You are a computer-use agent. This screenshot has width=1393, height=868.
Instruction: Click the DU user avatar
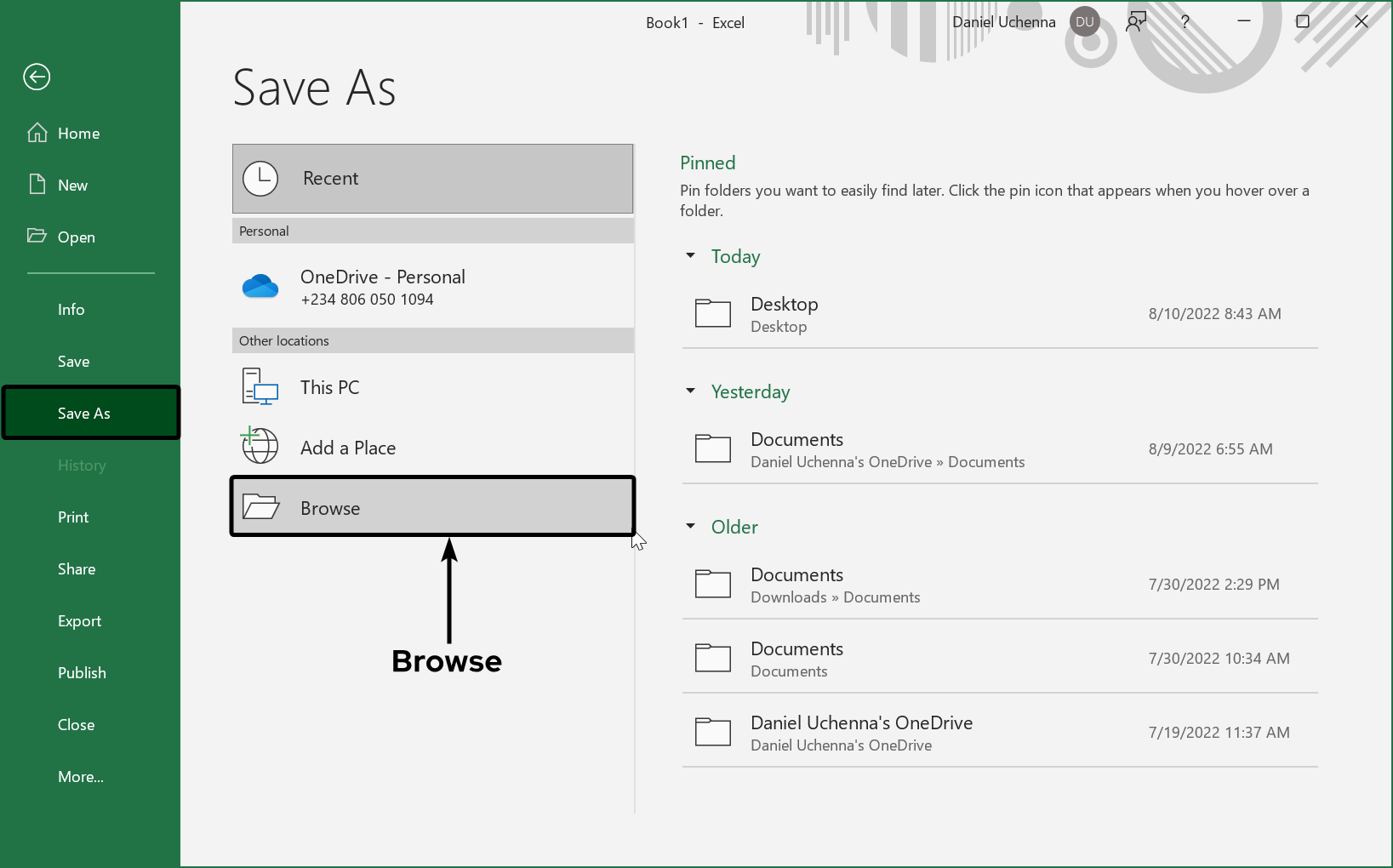[x=1084, y=21]
